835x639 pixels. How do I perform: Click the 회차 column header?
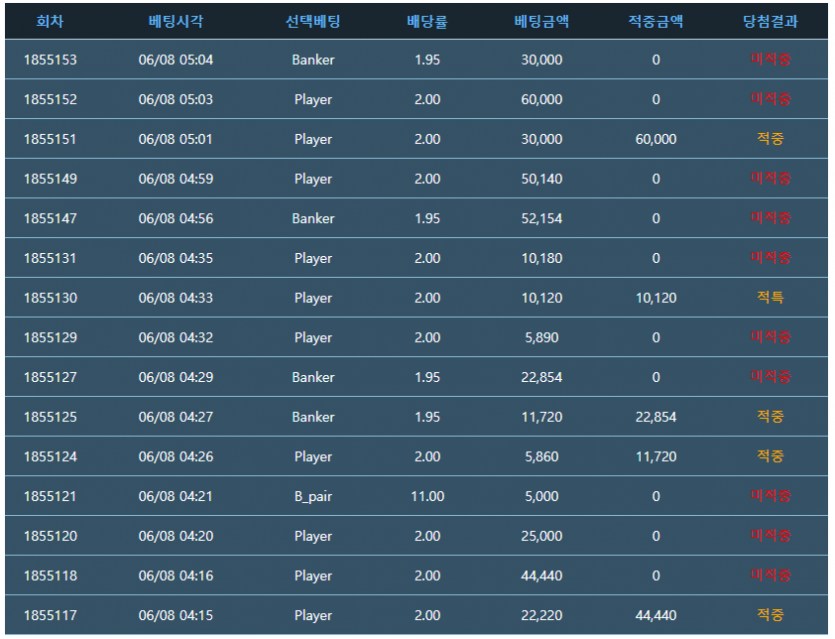pyautogui.click(x=50, y=21)
